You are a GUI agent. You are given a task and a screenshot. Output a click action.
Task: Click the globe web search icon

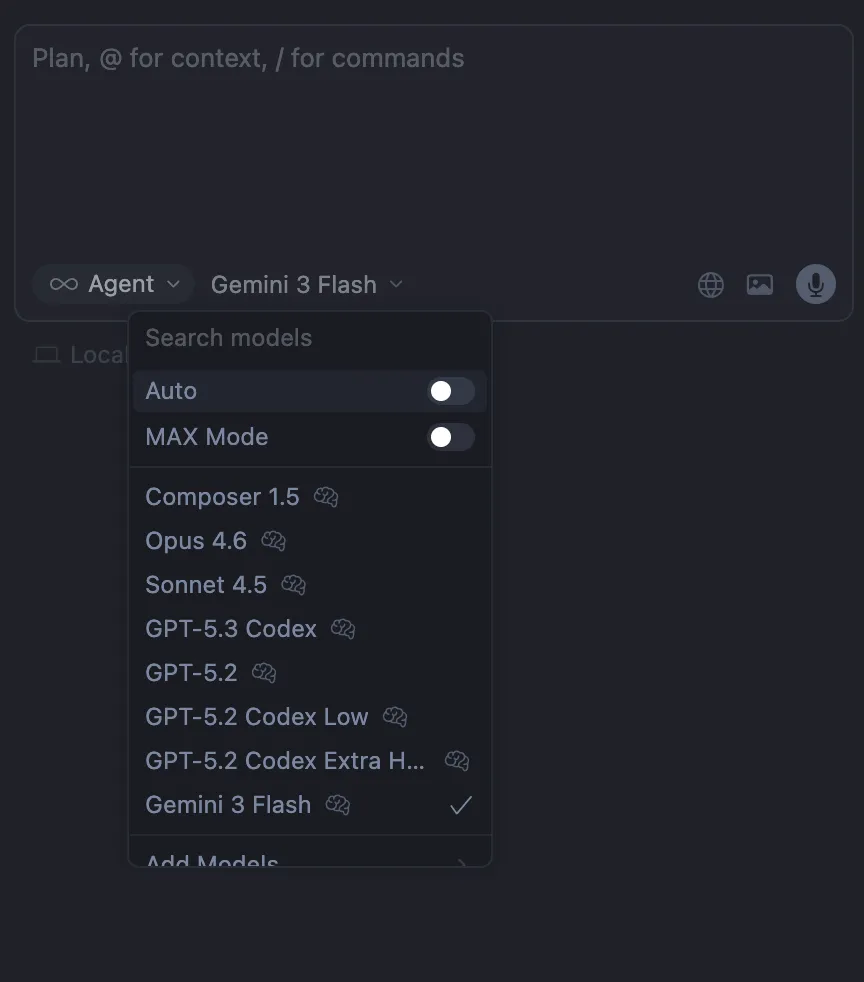tap(711, 285)
